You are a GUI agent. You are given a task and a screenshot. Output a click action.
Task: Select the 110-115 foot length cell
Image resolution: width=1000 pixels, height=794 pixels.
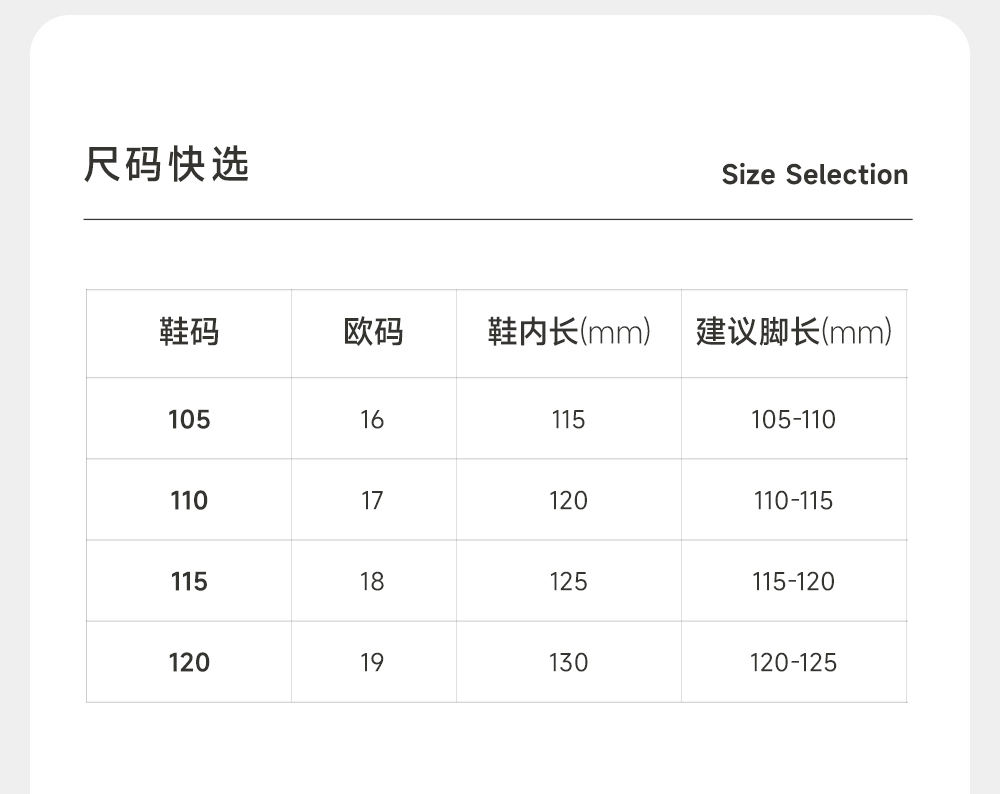click(793, 501)
